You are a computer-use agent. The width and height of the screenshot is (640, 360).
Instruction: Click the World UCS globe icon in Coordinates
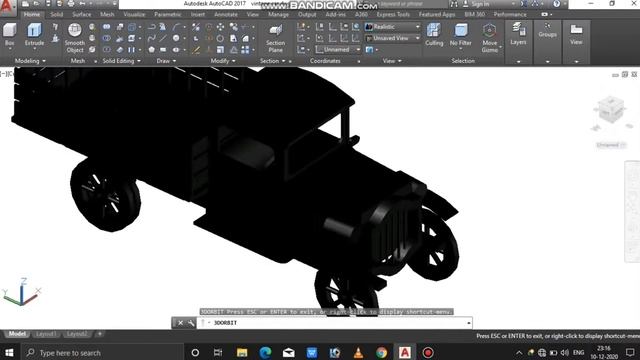coord(356,27)
